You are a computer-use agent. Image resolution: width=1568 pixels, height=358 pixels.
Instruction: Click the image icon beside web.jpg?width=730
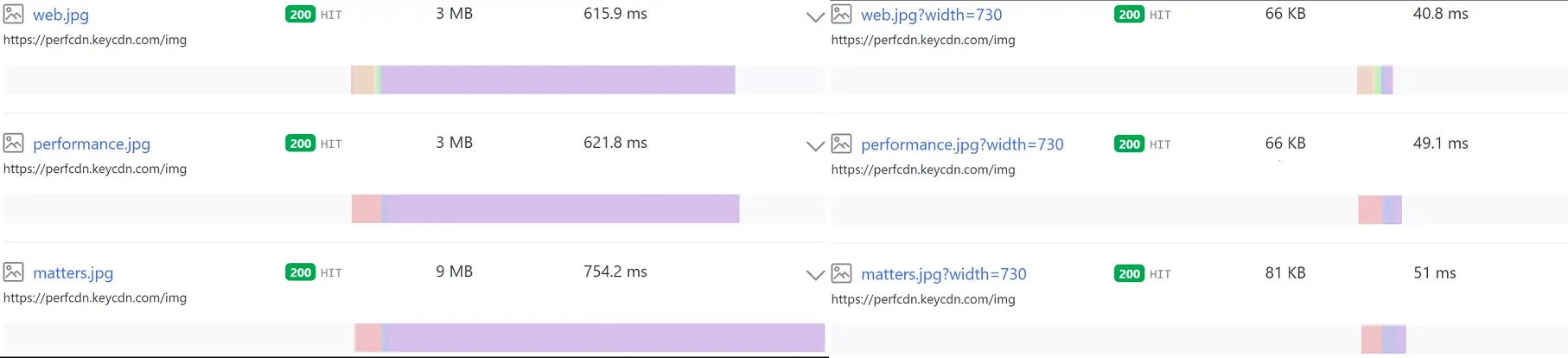[841, 14]
